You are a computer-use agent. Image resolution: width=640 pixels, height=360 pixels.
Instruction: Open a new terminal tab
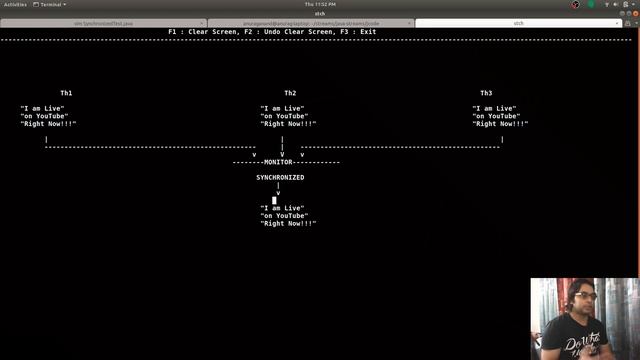tap(628, 23)
